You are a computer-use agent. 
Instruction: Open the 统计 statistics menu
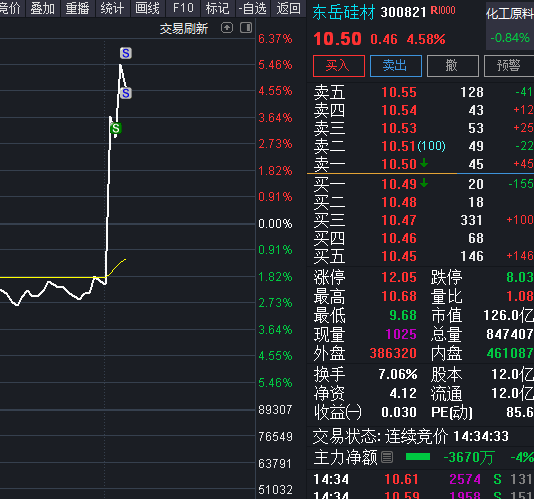coord(112,8)
